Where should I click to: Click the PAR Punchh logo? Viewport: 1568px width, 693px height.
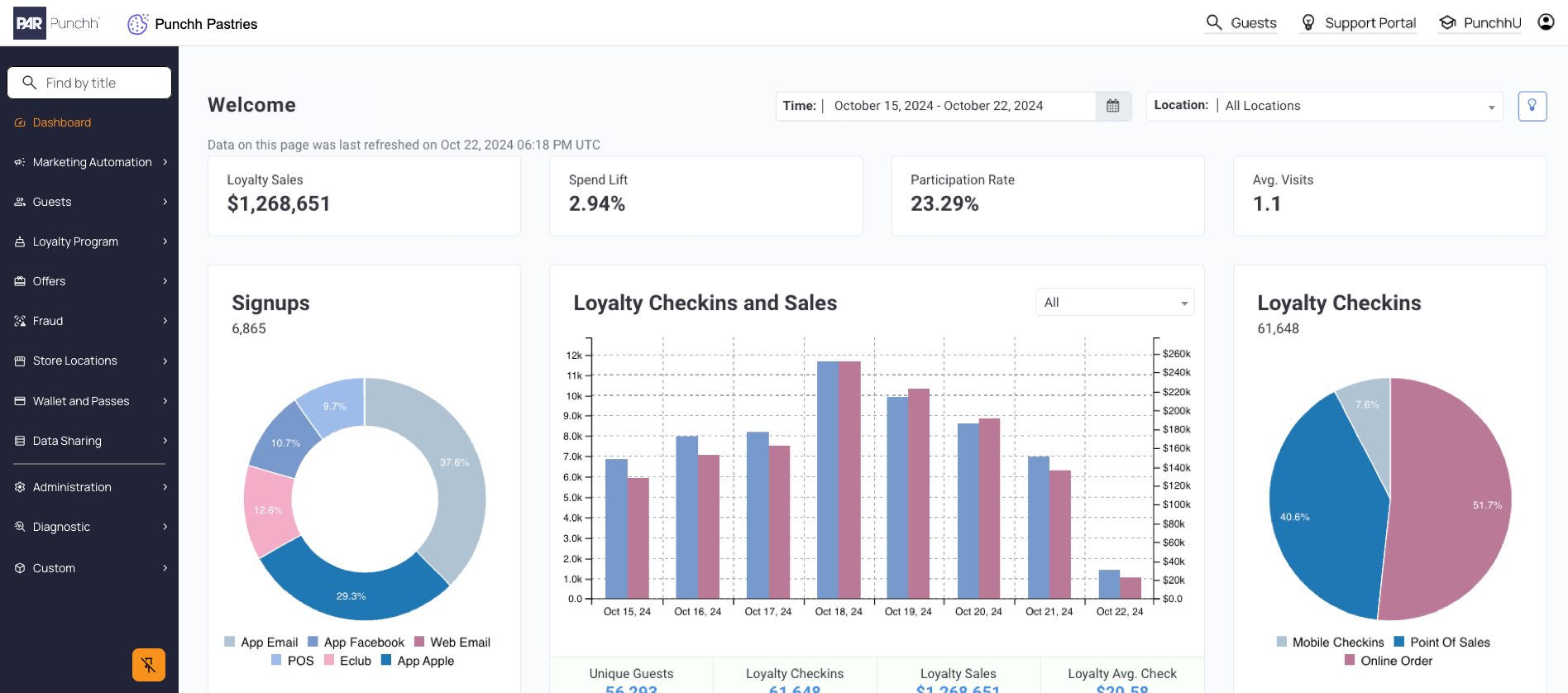click(56, 23)
